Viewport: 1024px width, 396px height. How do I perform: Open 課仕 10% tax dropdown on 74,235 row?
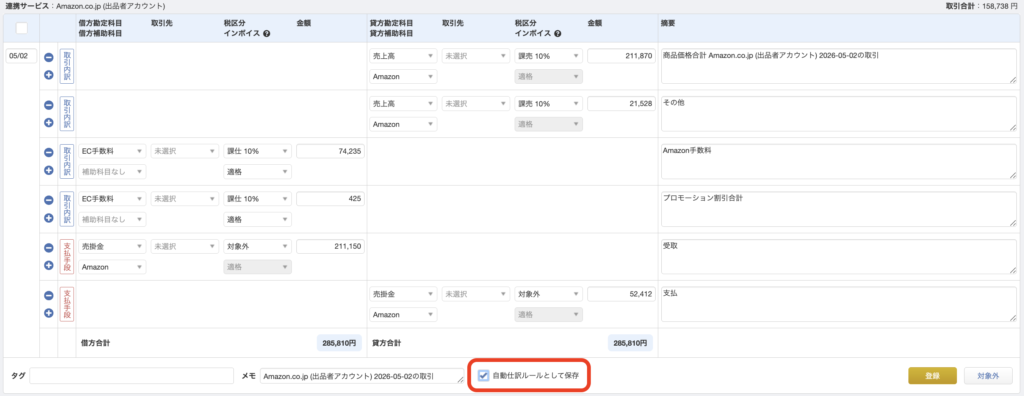257,152
